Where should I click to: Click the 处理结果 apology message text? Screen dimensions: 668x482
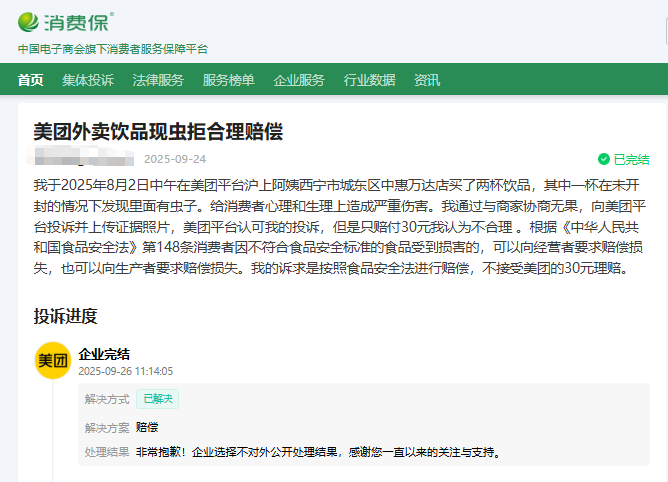pos(318,452)
